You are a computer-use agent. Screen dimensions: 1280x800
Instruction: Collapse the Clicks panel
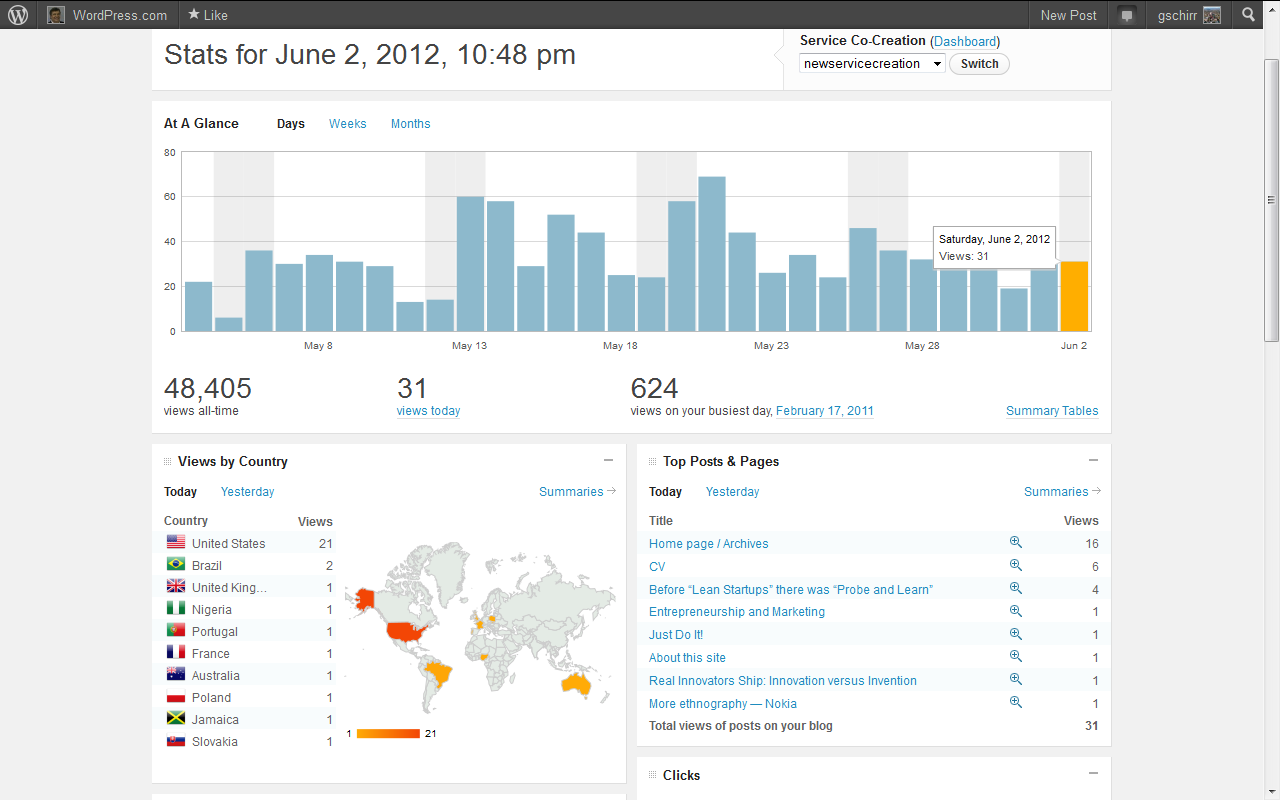click(x=1093, y=774)
